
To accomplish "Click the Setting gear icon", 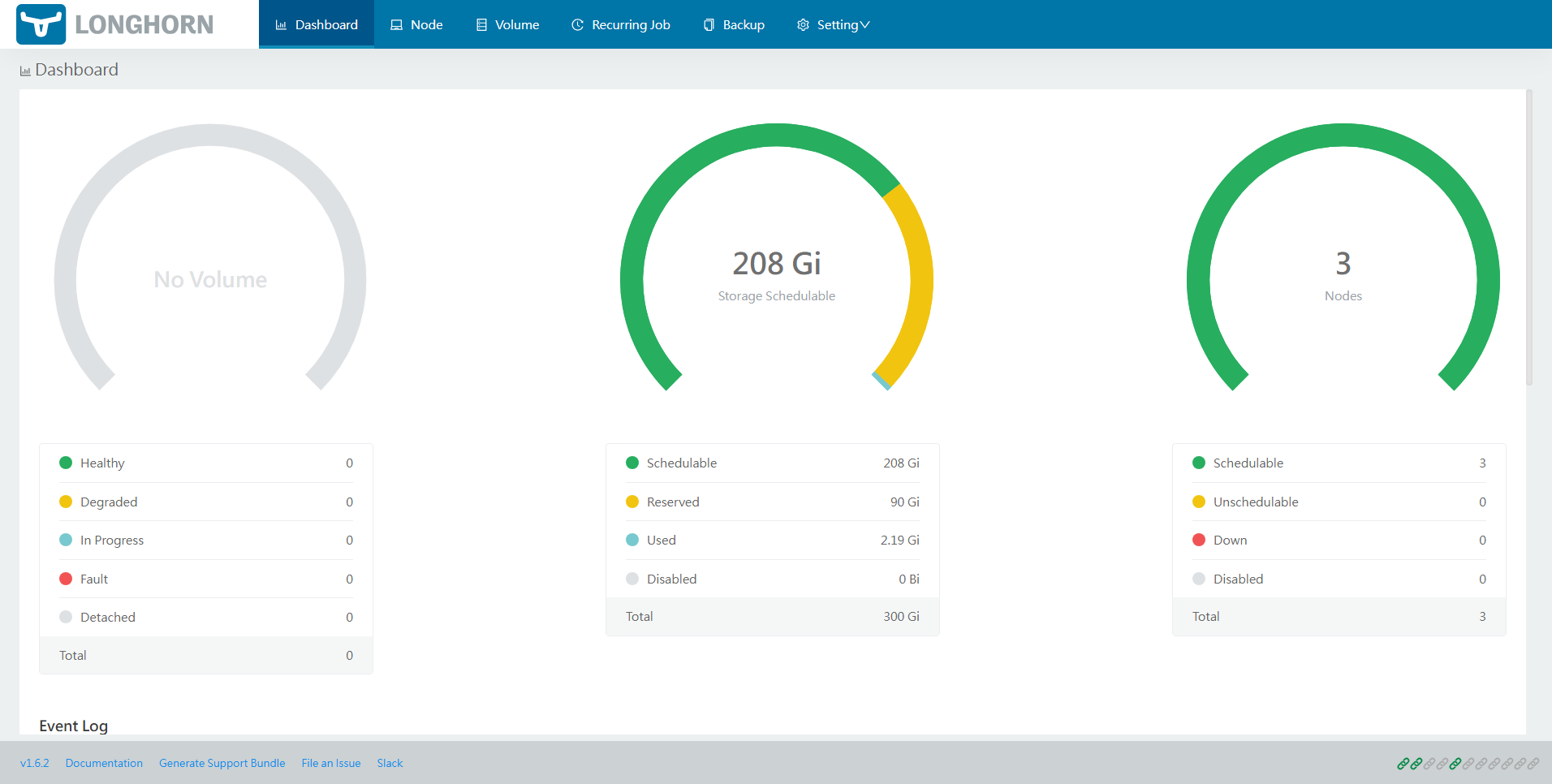I will [x=803, y=25].
